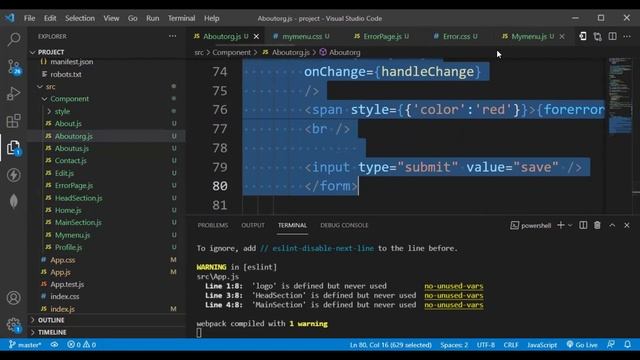This screenshot has width=640, height=360.
Task: Open the notifications bell
Action: click(627, 345)
